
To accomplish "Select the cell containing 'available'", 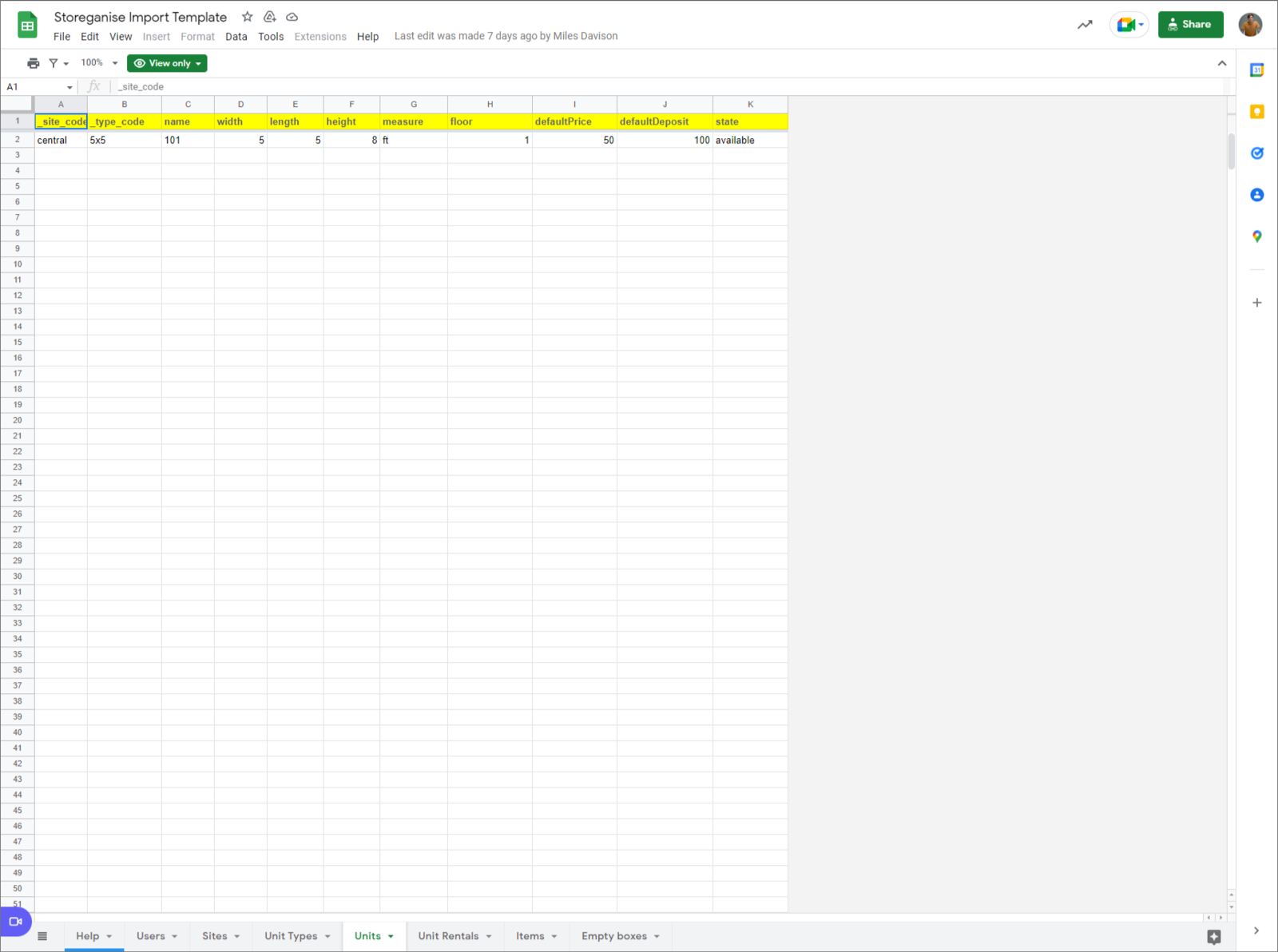I will [x=750, y=140].
